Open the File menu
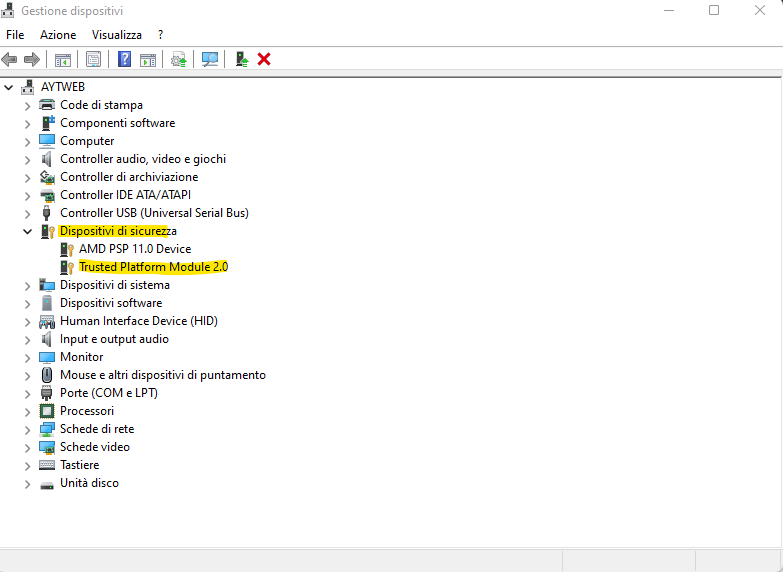 [15, 35]
